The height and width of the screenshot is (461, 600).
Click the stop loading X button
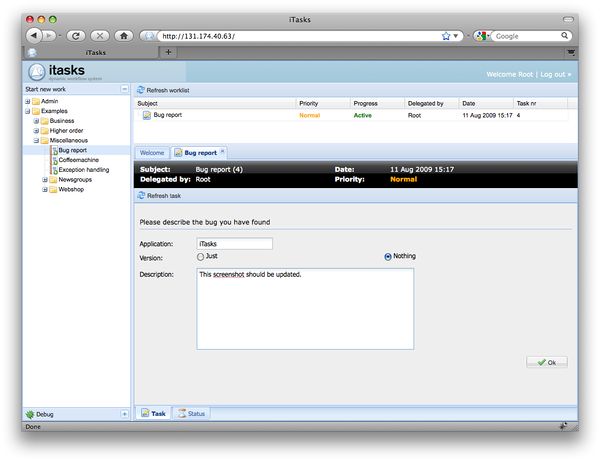click(x=99, y=36)
